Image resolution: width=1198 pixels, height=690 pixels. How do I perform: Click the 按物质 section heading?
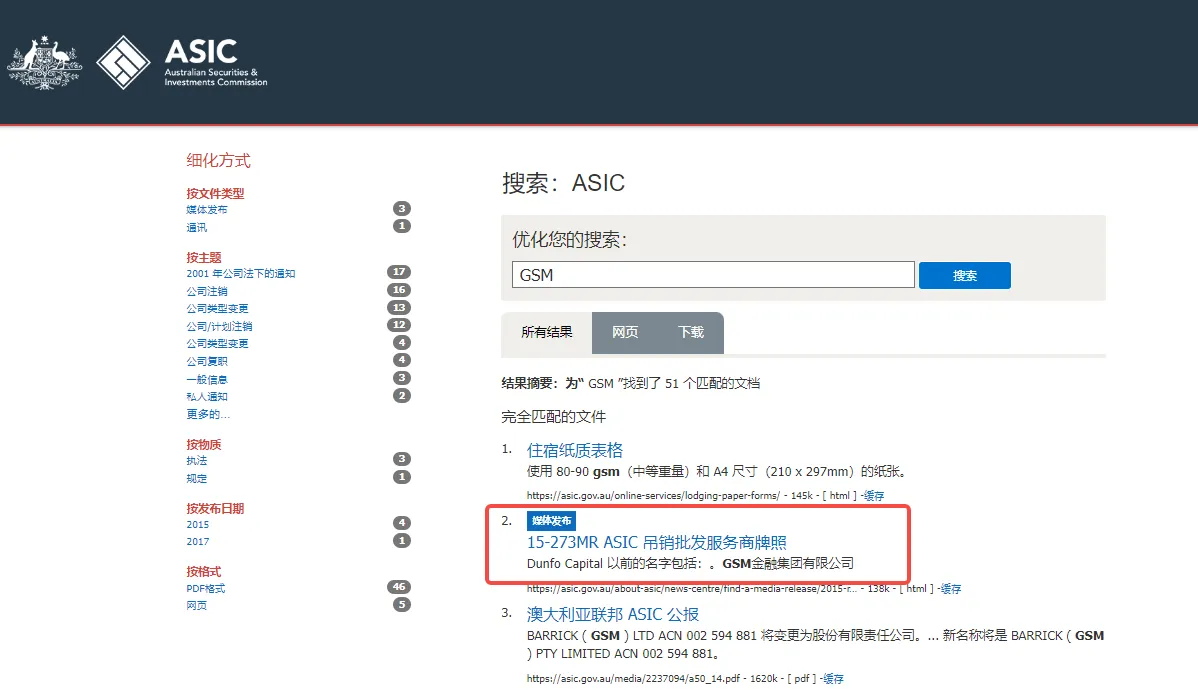pyautogui.click(x=204, y=445)
